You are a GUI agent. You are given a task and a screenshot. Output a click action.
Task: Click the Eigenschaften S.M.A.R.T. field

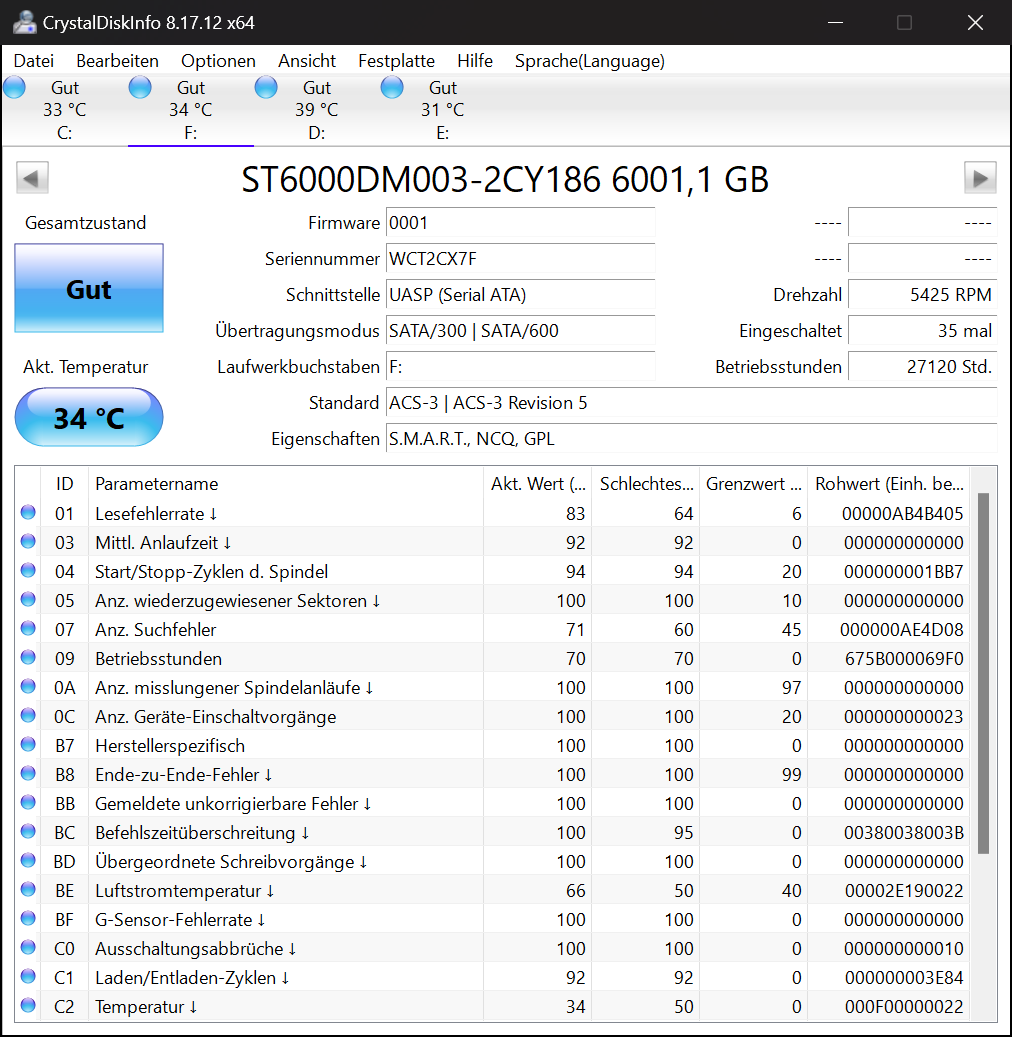click(691, 438)
